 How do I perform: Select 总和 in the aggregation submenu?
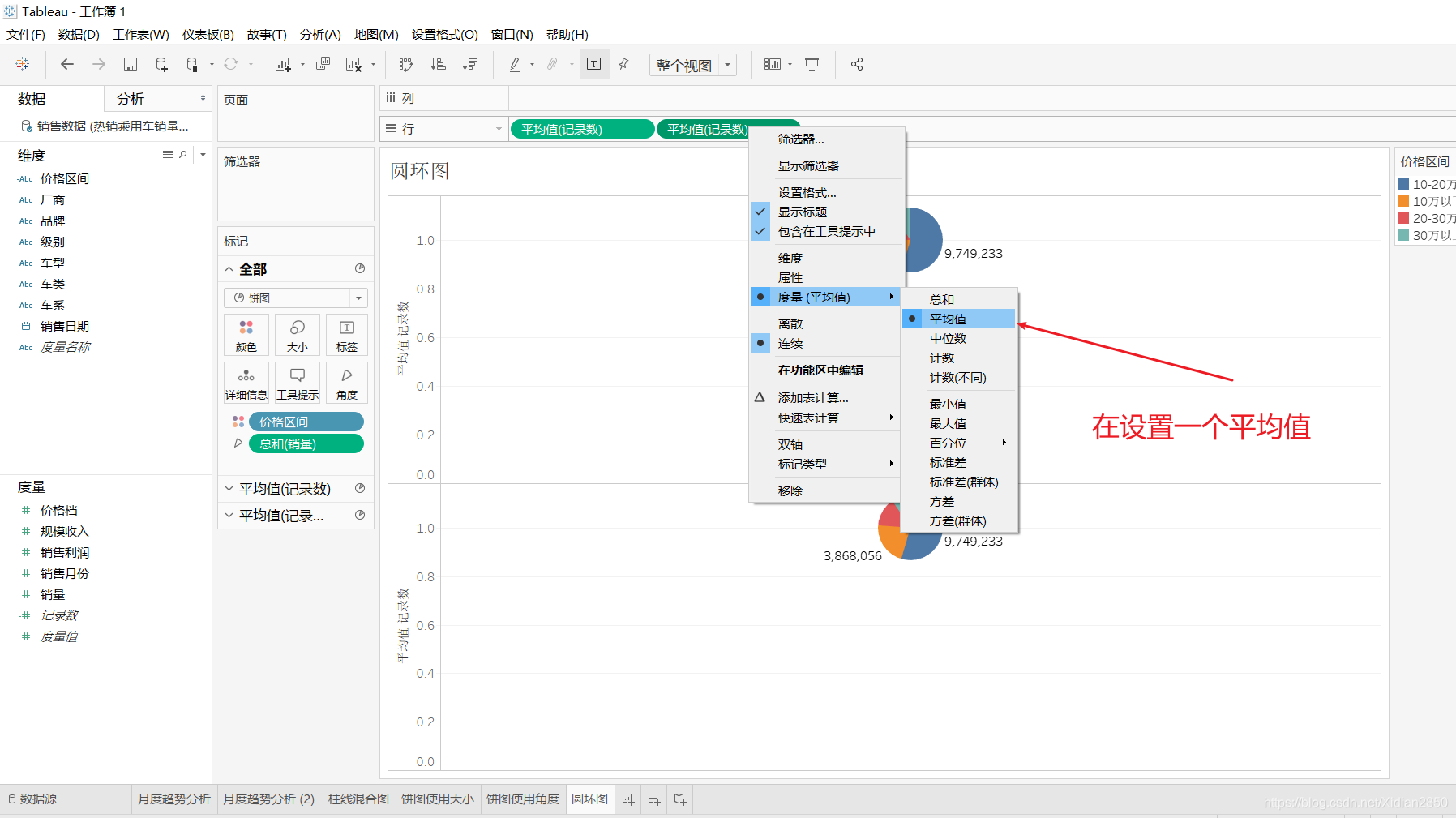coord(959,300)
